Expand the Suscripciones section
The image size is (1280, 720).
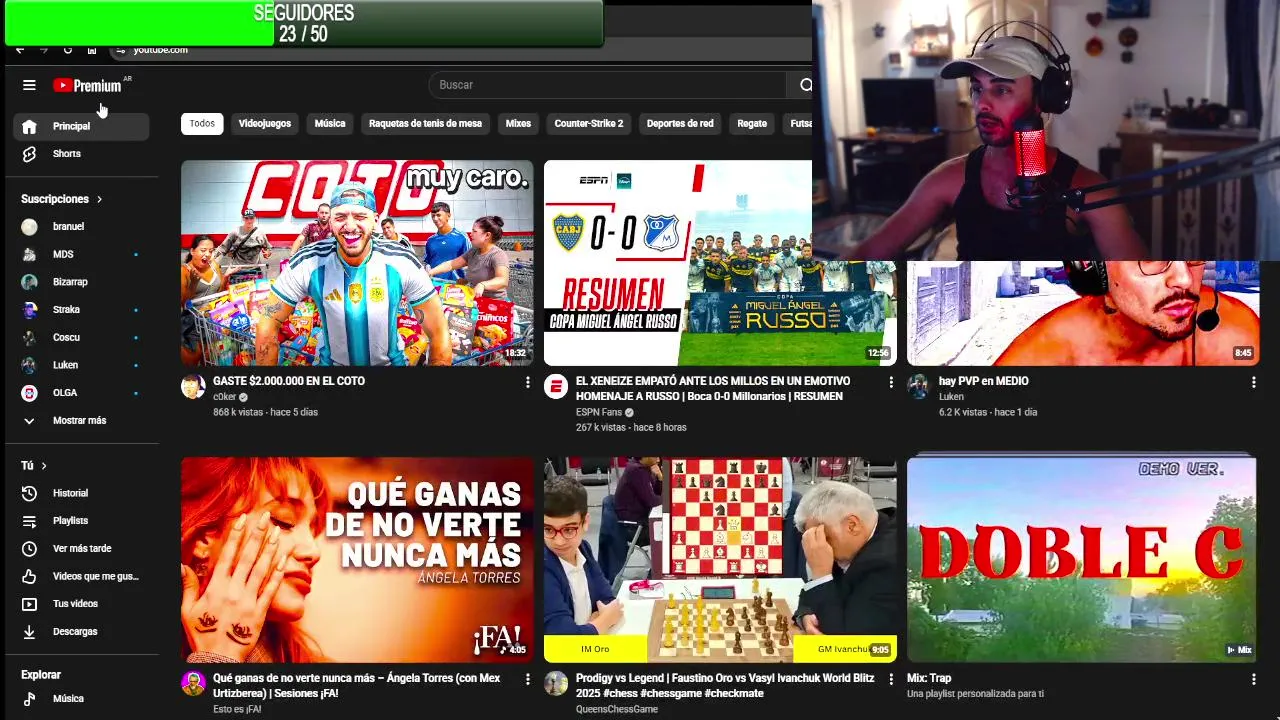62,199
